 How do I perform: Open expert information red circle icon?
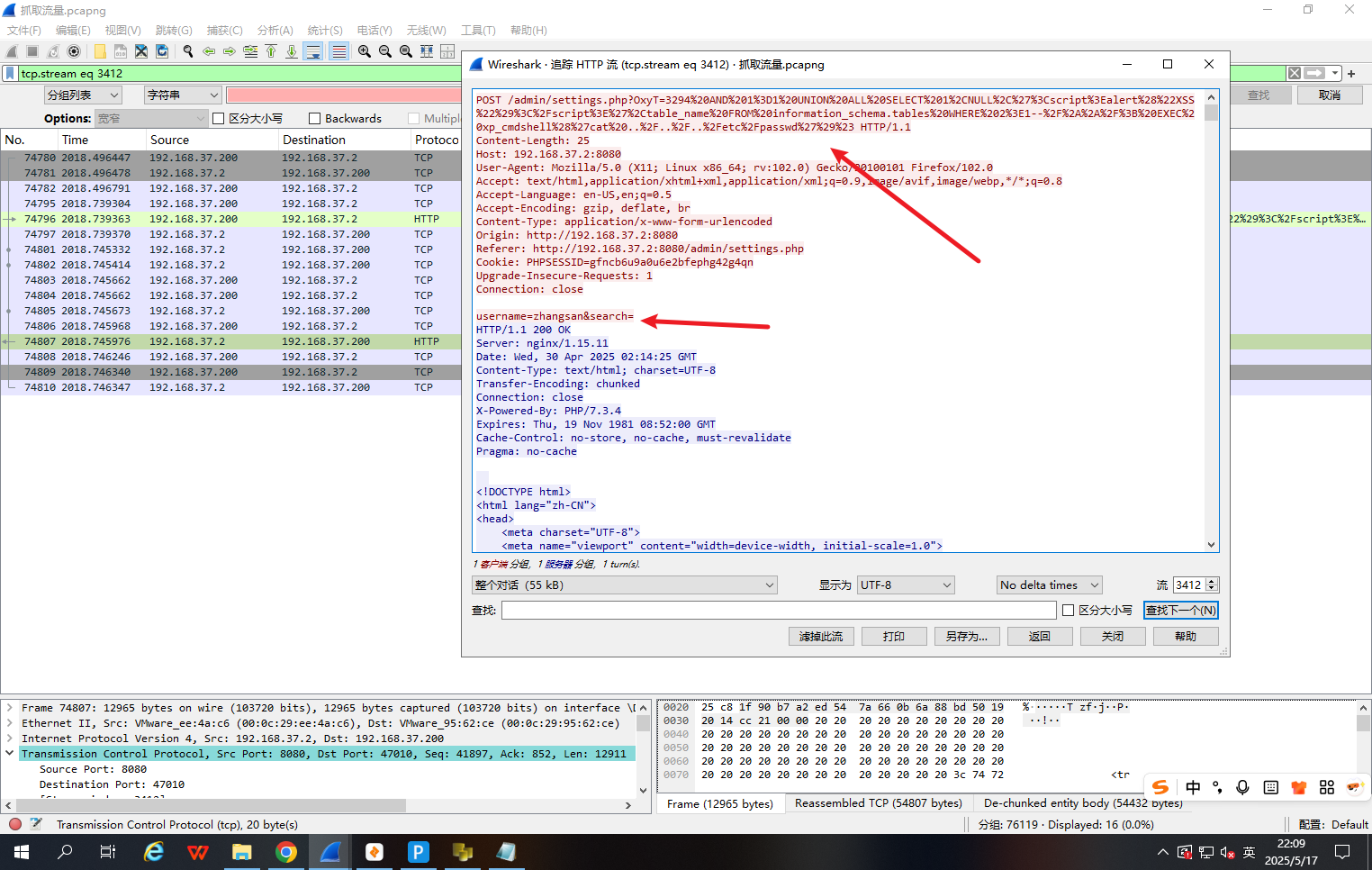(x=15, y=824)
